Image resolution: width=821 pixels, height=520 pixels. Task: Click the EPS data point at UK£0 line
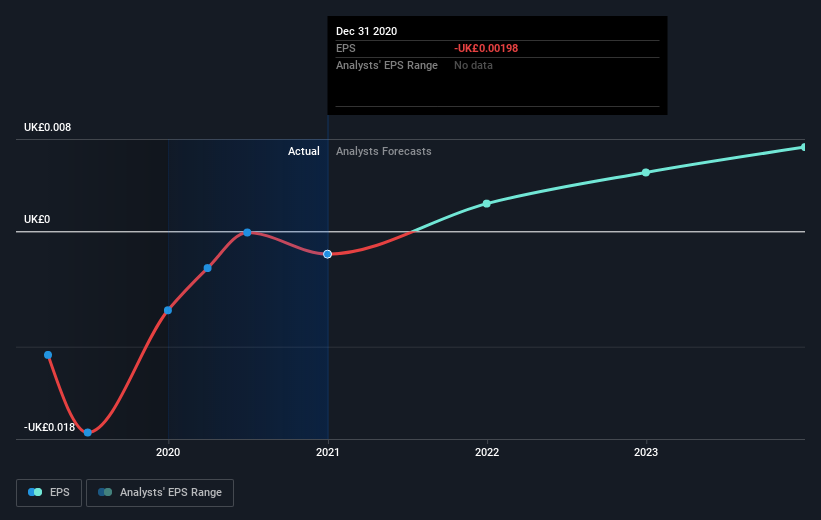[x=247, y=233]
